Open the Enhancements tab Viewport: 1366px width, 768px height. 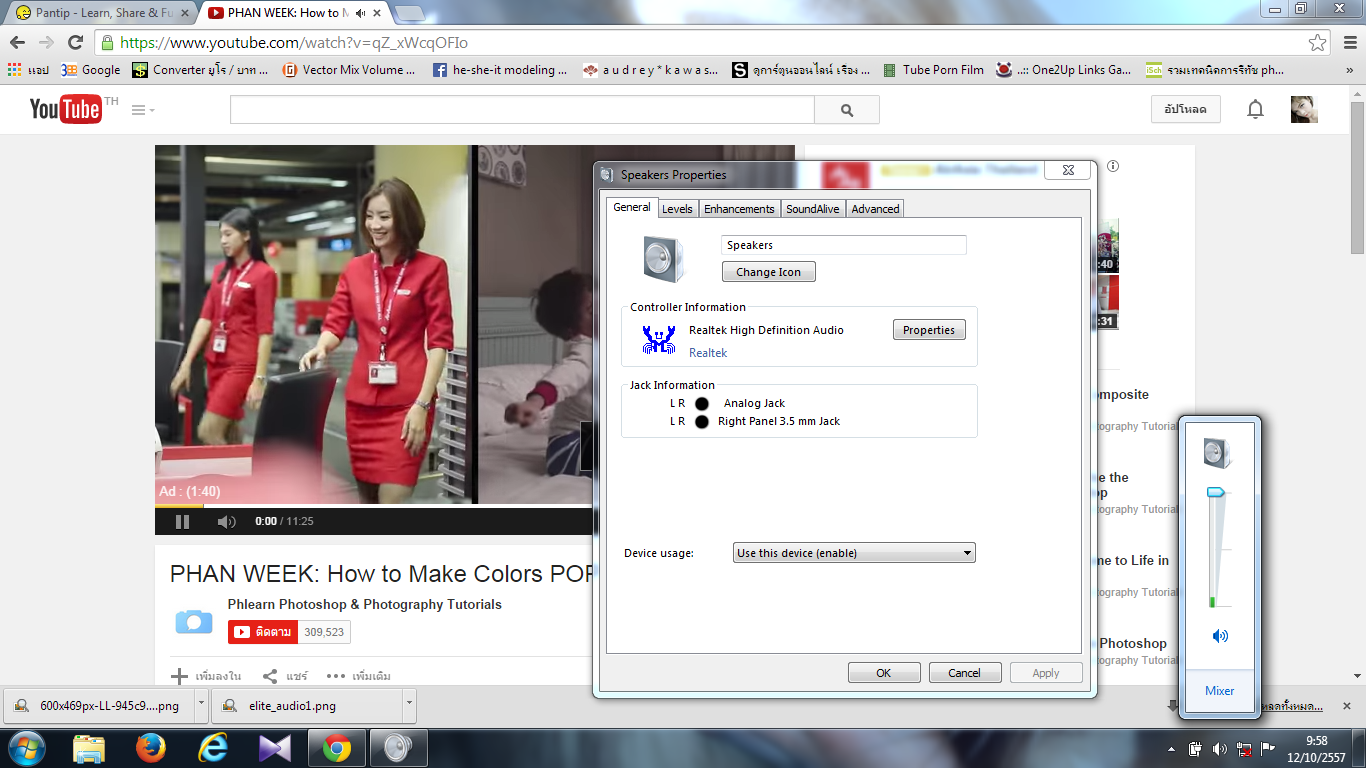pyautogui.click(x=739, y=208)
